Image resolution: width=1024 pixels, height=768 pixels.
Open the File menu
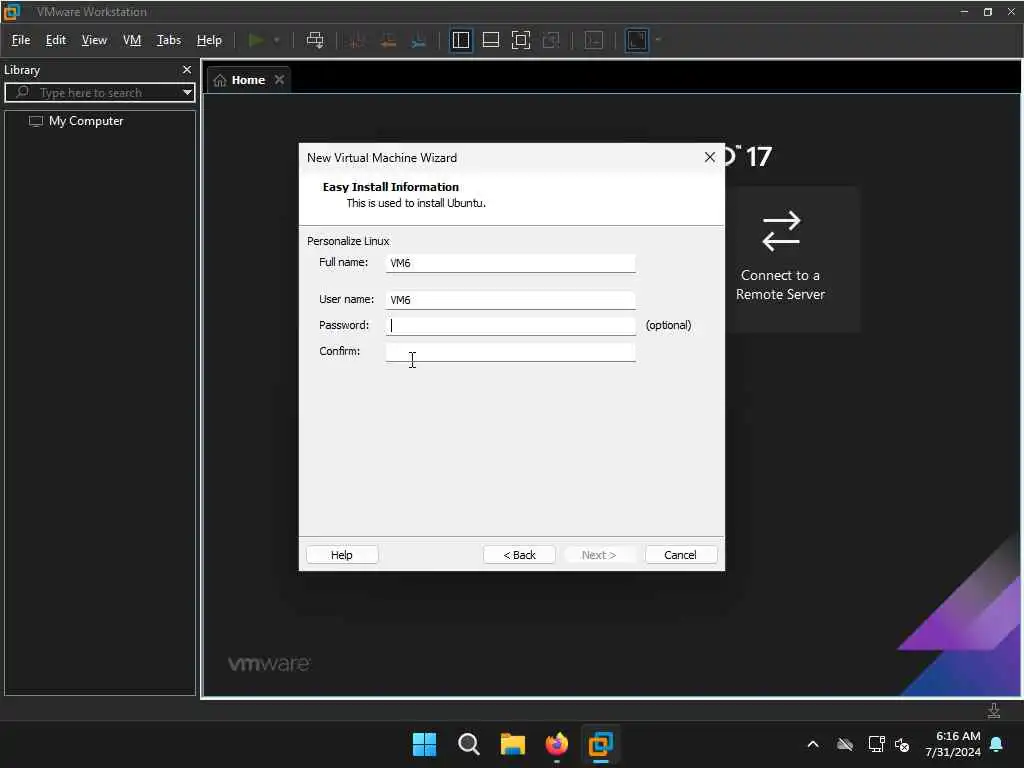point(21,40)
